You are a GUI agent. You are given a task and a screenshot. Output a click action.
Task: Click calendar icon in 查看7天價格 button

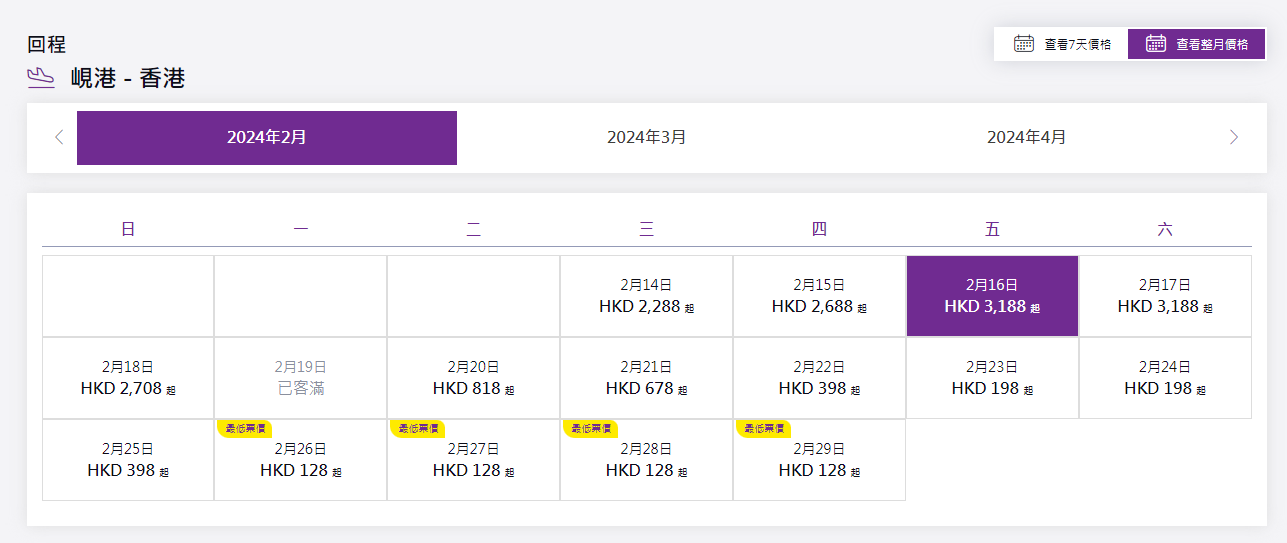(1023, 43)
